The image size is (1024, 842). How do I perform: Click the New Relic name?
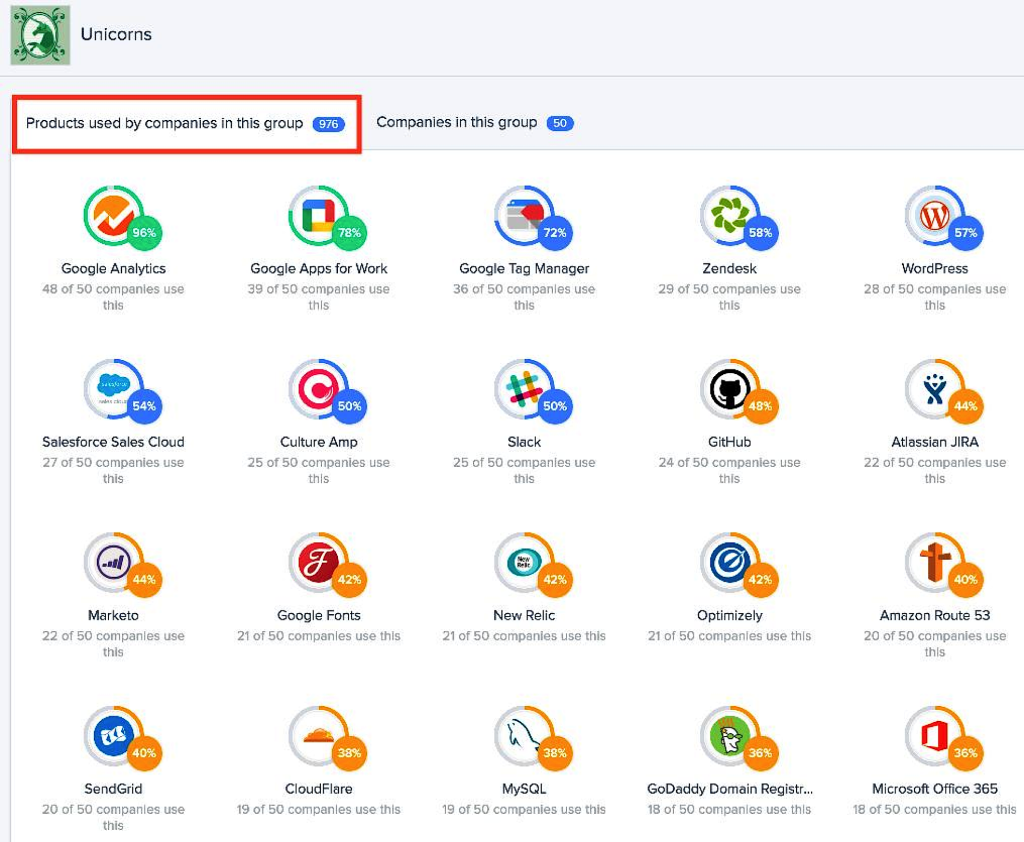coord(524,615)
